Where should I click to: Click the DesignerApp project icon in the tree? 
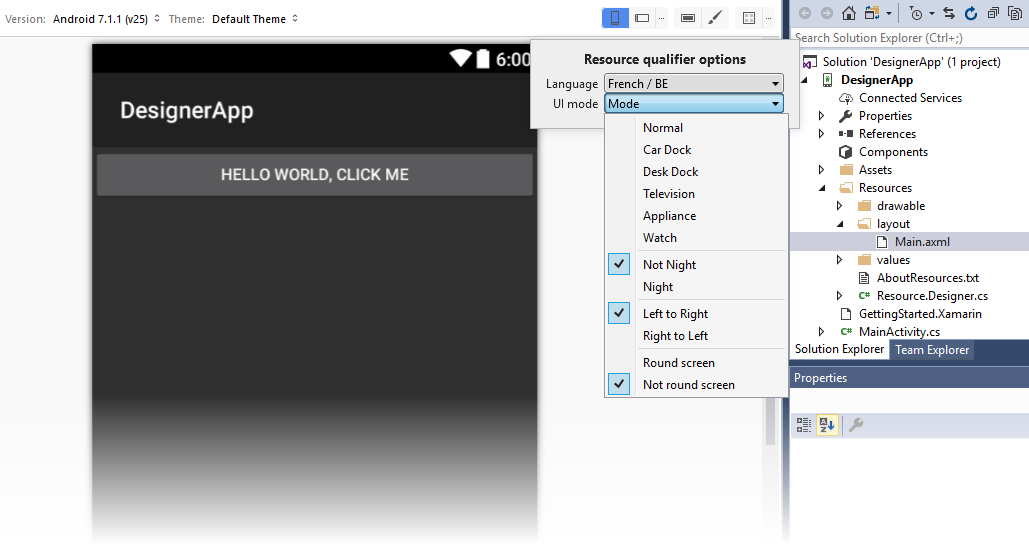(828, 80)
